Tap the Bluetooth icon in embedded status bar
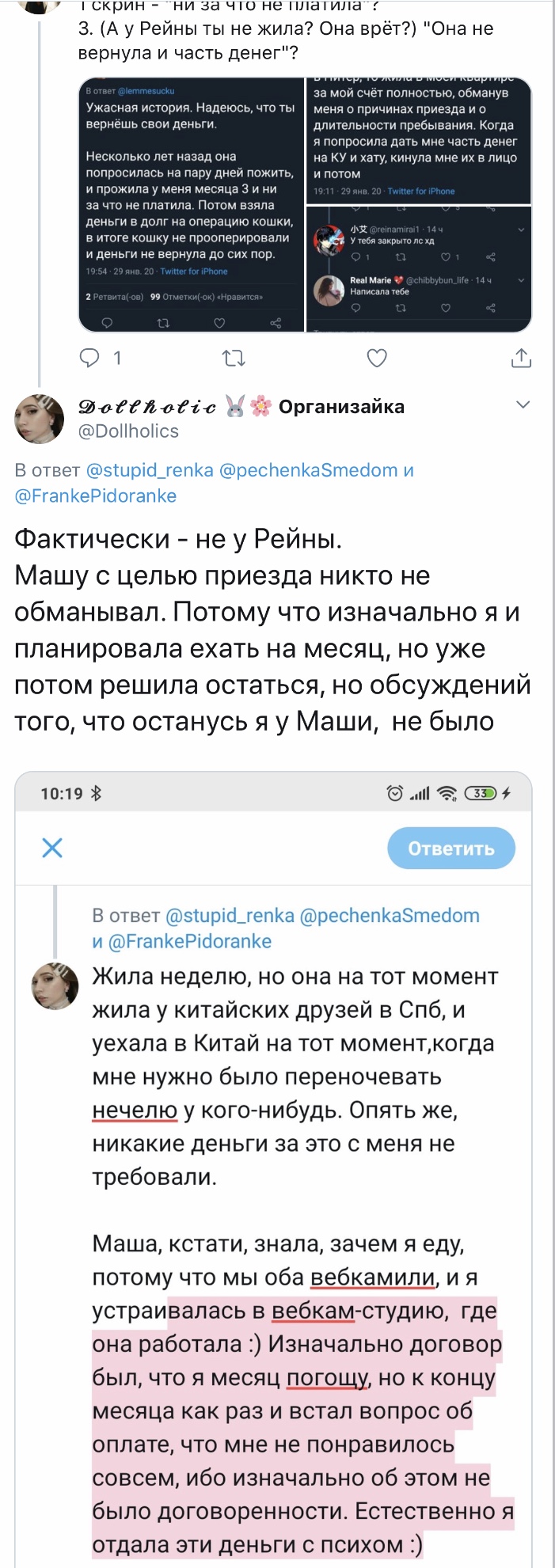Screen dimensions: 555x1568 tap(97, 793)
